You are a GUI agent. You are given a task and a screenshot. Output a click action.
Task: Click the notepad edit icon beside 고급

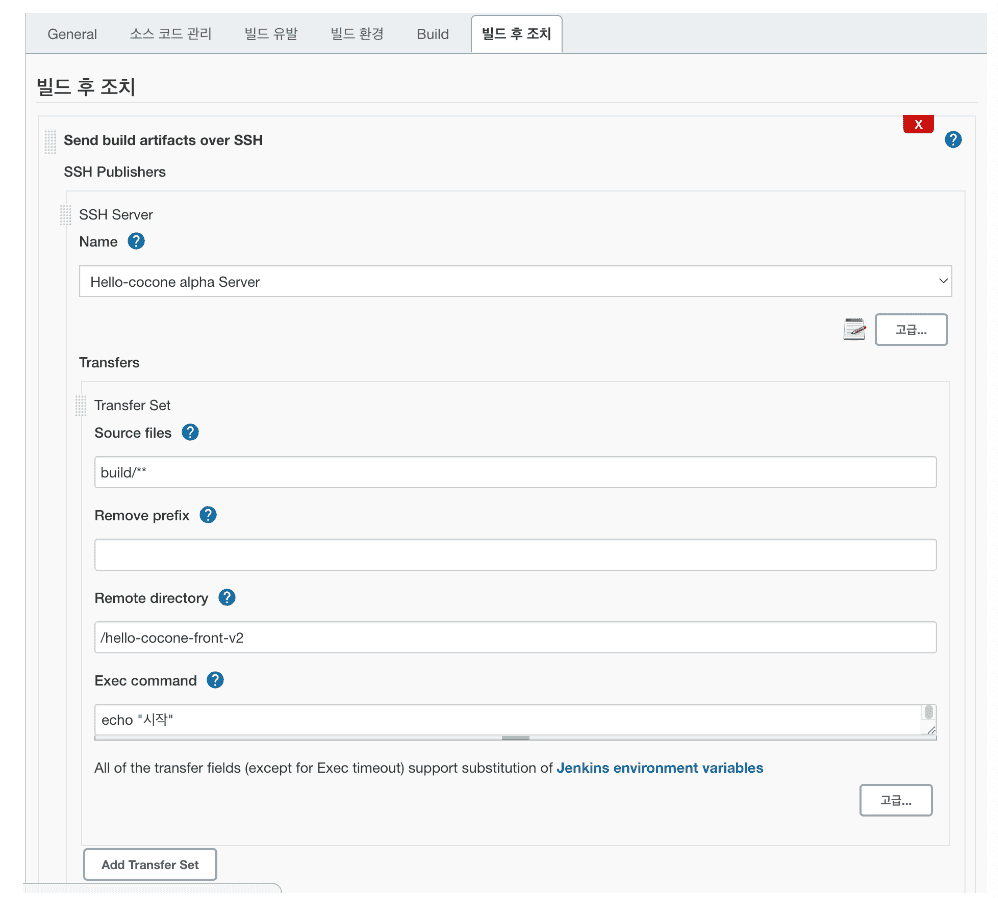tap(854, 329)
